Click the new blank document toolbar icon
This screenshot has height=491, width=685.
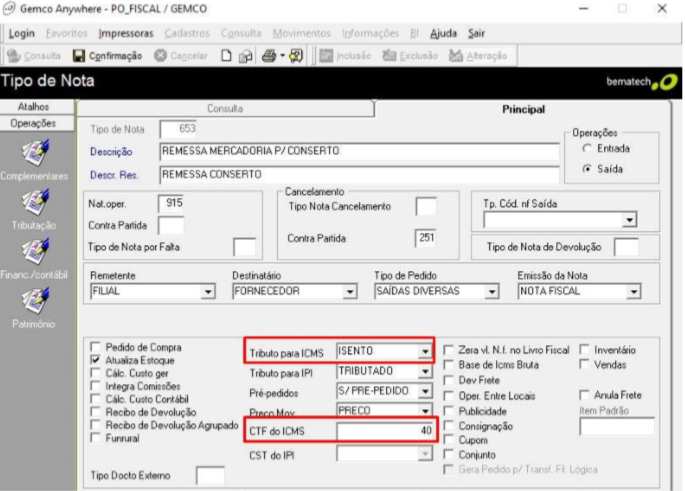point(226,56)
